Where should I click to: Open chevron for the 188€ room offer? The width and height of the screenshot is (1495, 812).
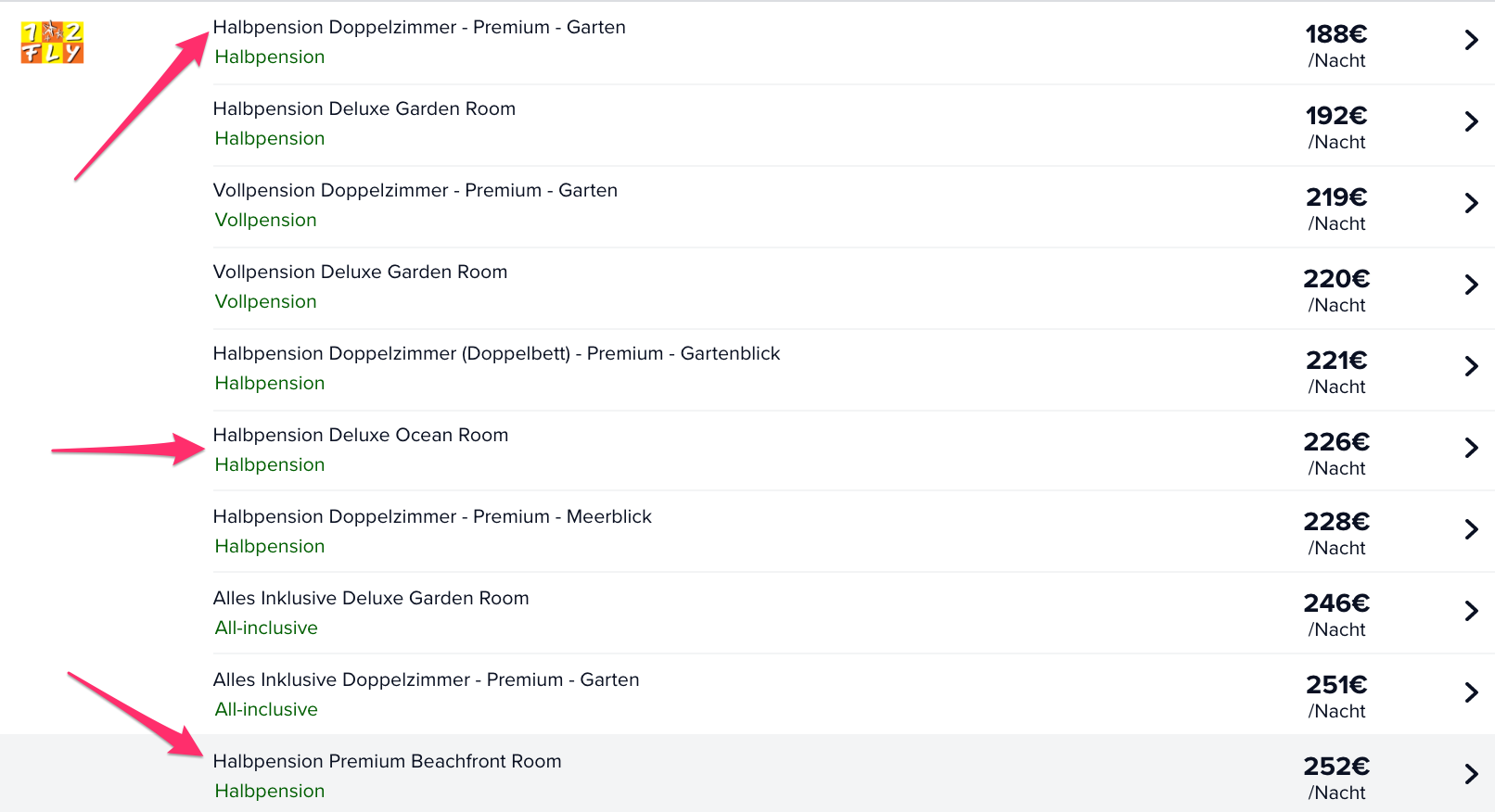[x=1471, y=40]
